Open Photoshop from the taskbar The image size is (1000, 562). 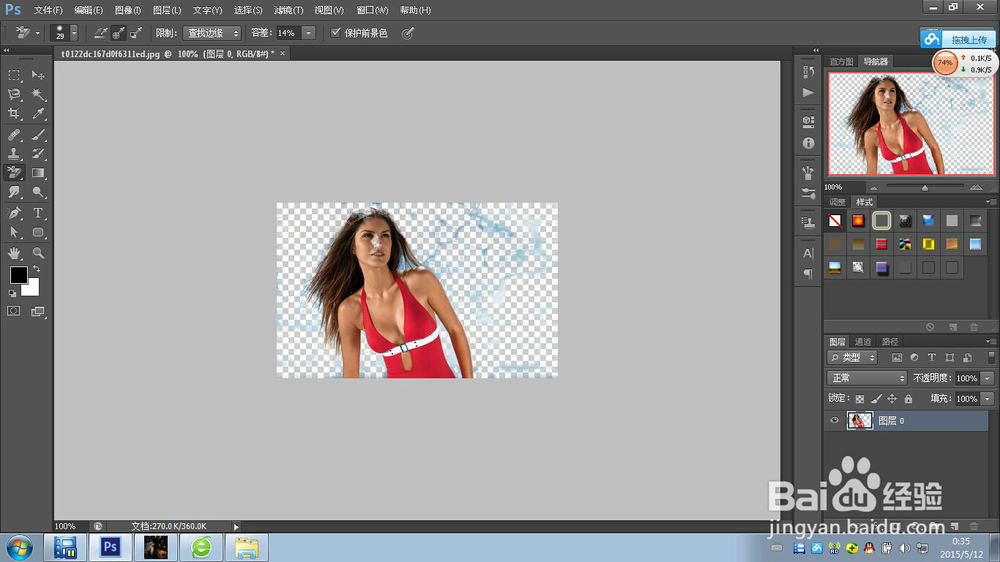[x=110, y=547]
